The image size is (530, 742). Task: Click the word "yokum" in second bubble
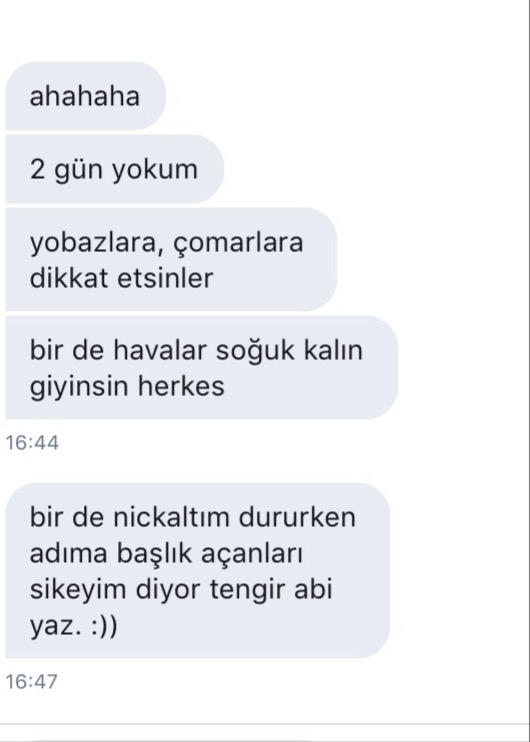pyautogui.click(x=155, y=170)
